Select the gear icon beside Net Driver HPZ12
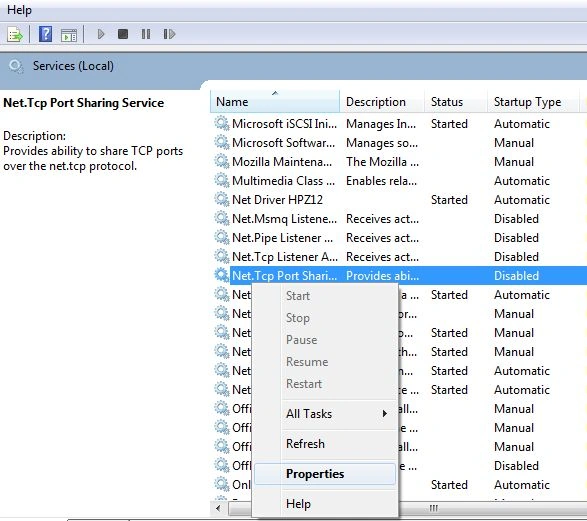 pyautogui.click(x=222, y=199)
